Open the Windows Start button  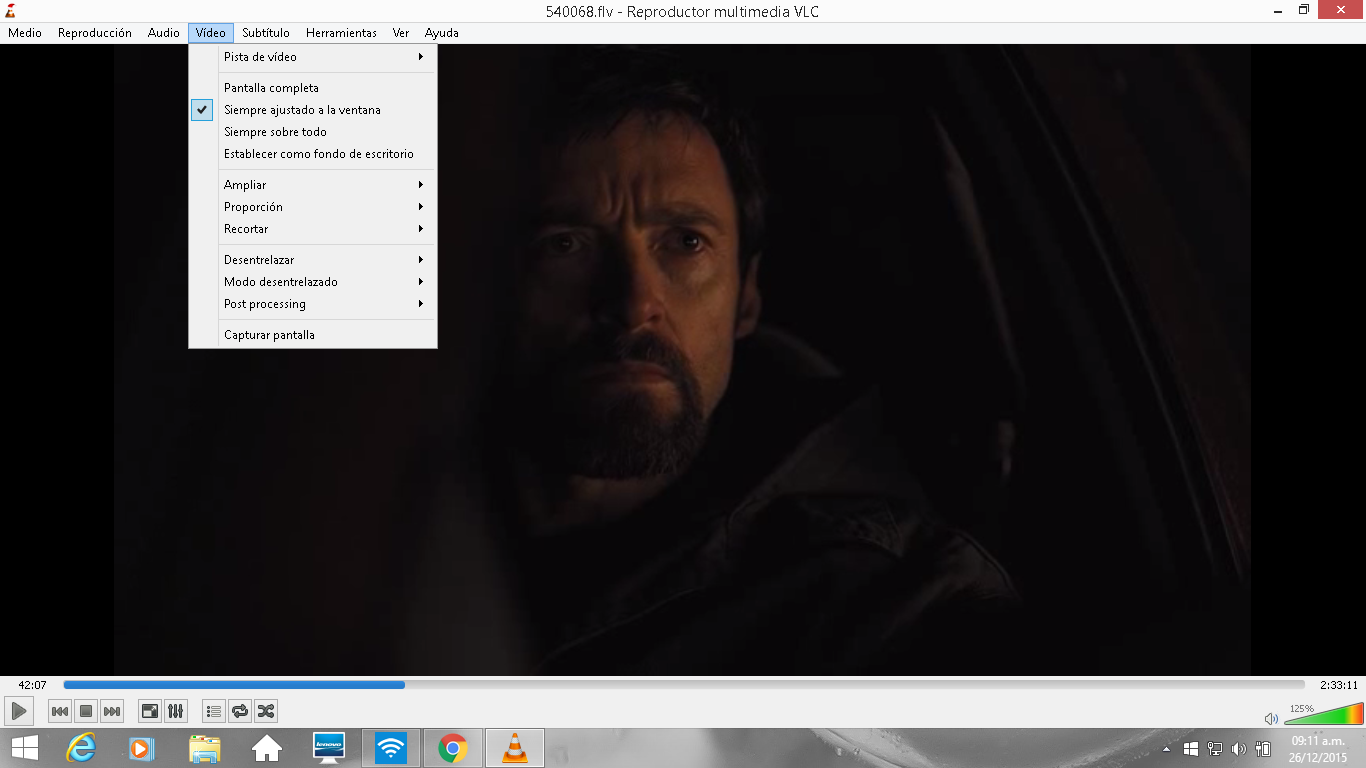[x=25, y=748]
